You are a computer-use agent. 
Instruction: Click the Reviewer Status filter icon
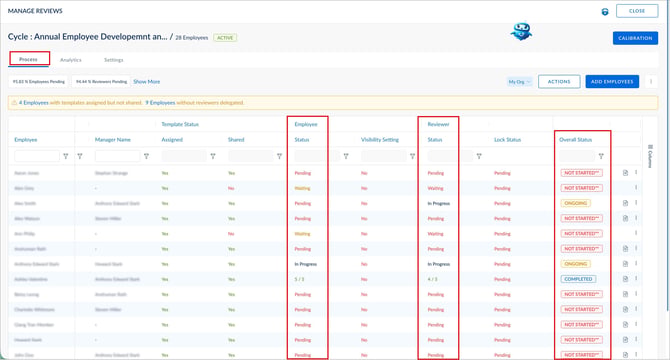coord(479,156)
